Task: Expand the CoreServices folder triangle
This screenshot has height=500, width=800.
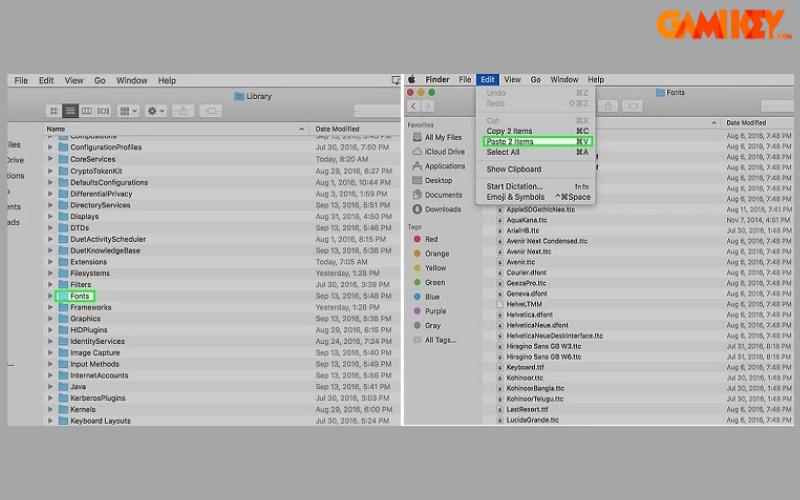Action: [51, 159]
